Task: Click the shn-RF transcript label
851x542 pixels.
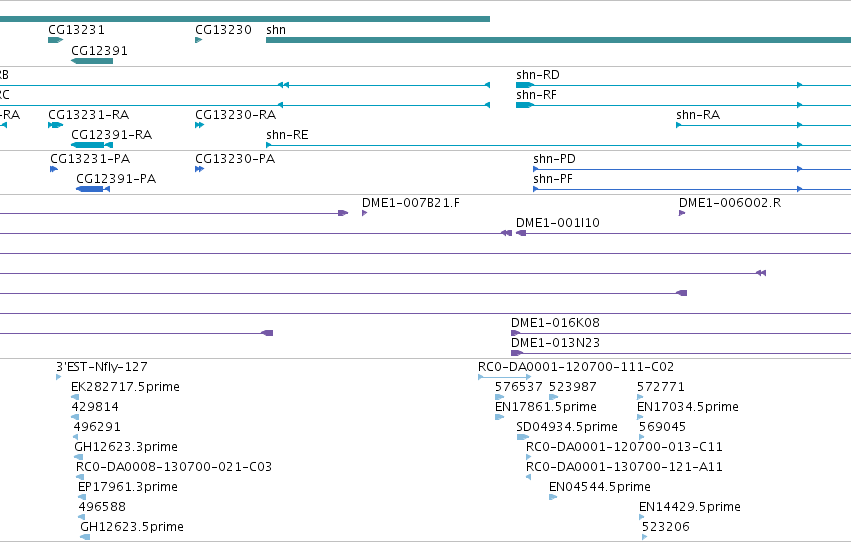Action: pyautogui.click(x=536, y=95)
